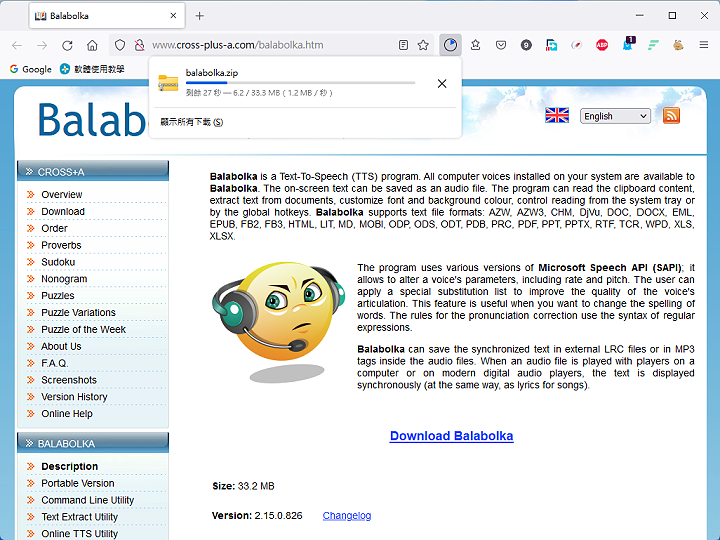Open the Proverbs sidebar link
This screenshot has height=540, width=720.
(61, 245)
